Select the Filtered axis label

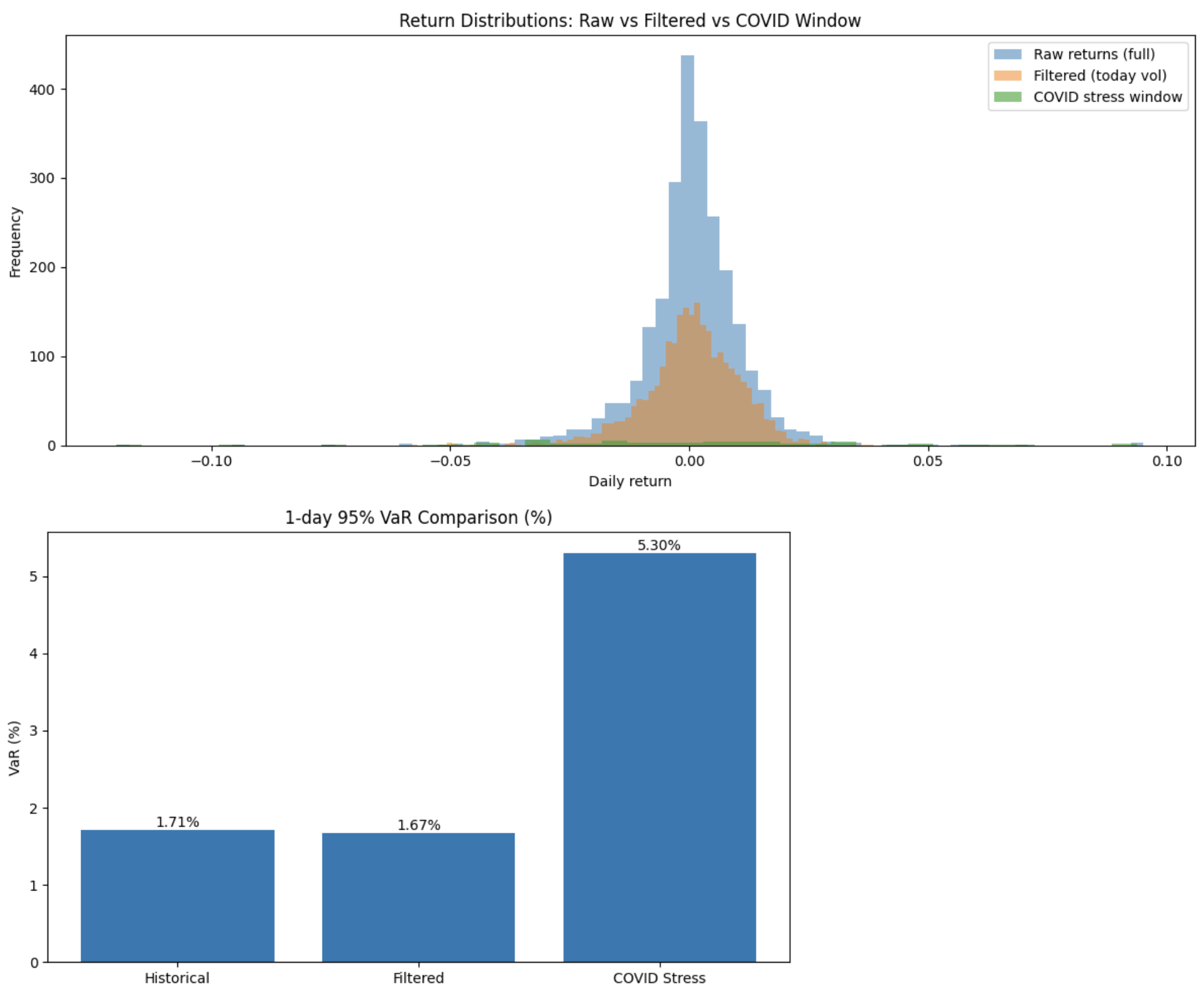tap(418, 978)
